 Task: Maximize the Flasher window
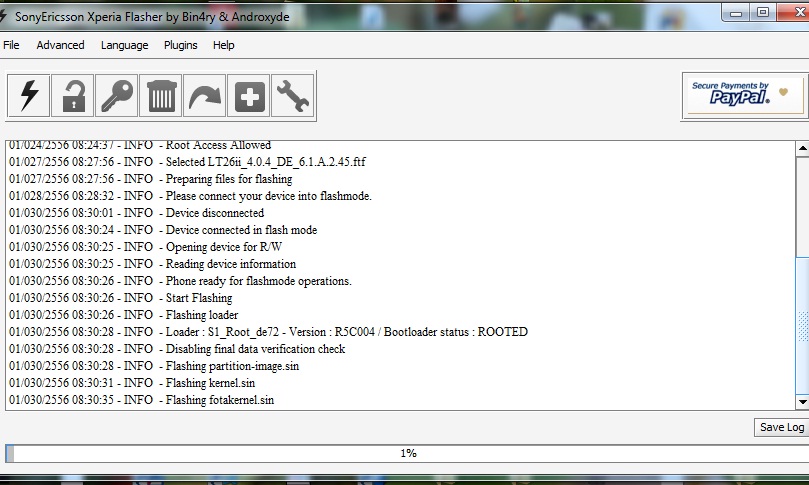click(x=763, y=12)
